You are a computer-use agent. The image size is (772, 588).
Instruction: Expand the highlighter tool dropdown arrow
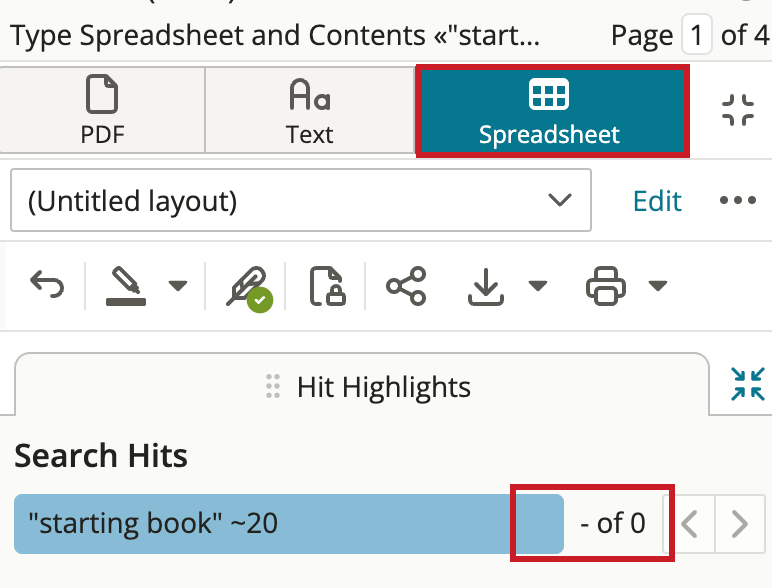pos(178,286)
